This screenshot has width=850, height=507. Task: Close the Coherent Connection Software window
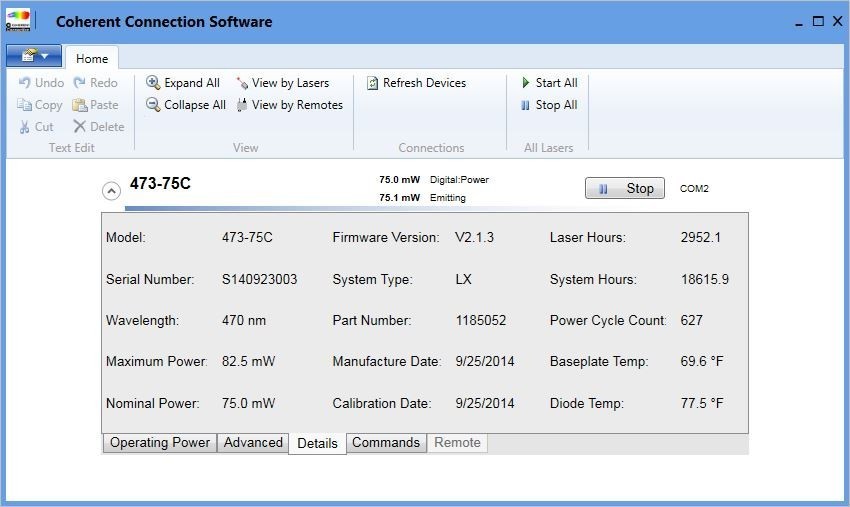(838, 21)
